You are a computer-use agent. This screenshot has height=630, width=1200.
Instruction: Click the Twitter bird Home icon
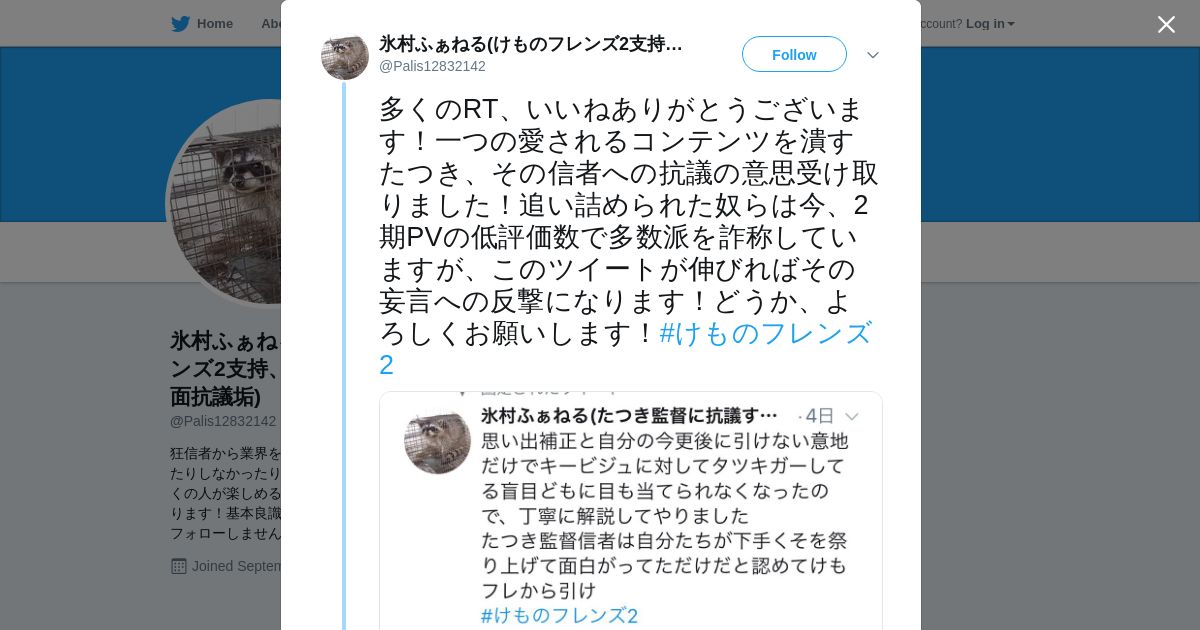tap(180, 24)
